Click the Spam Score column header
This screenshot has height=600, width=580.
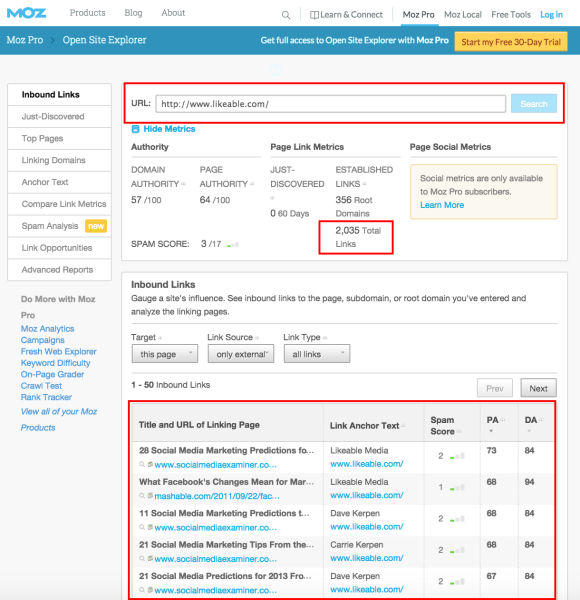[x=443, y=426]
